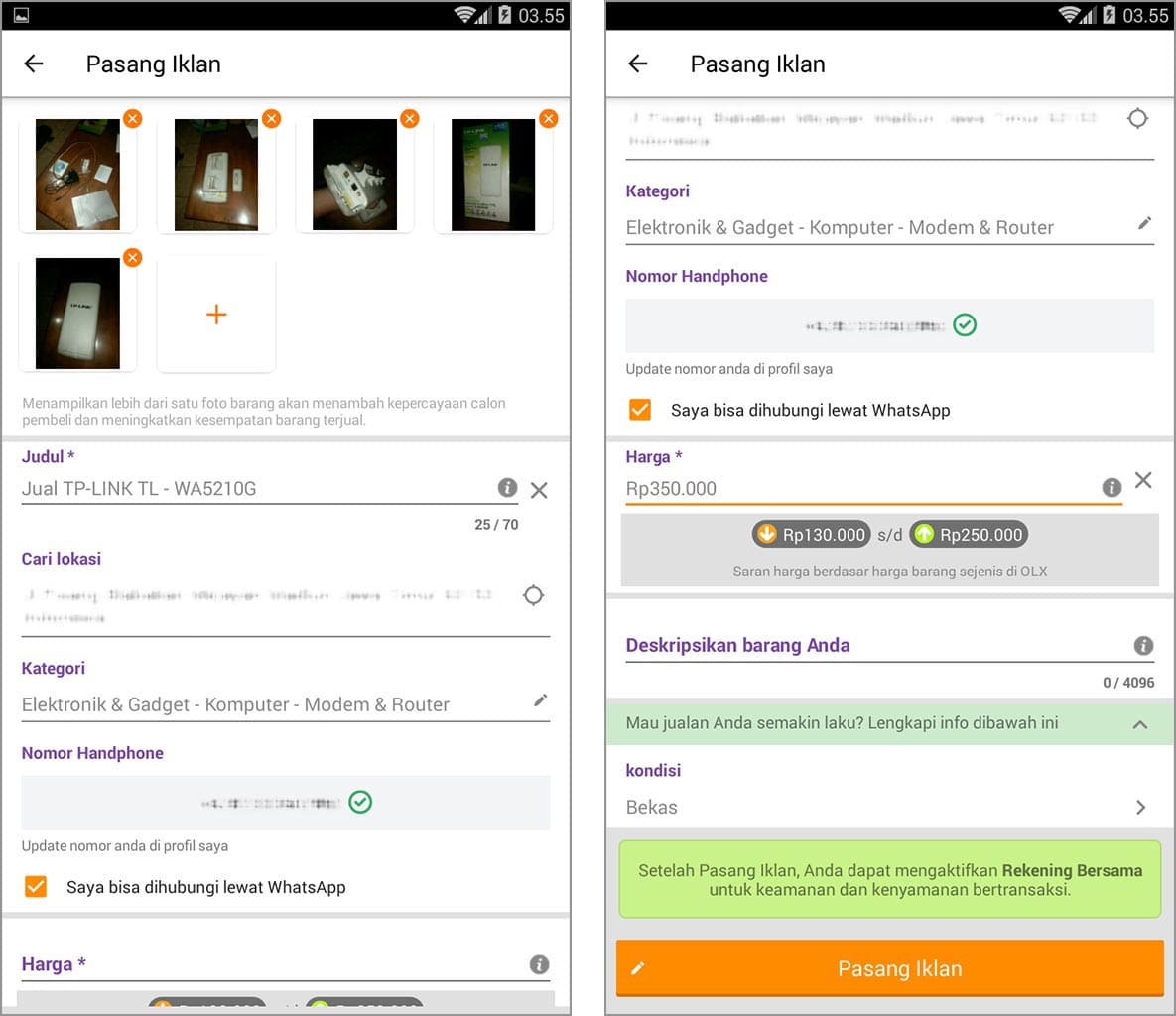
Task: Collapse the 'Mau jualan Anda semakin laku' section
Action: point(1140,724)
